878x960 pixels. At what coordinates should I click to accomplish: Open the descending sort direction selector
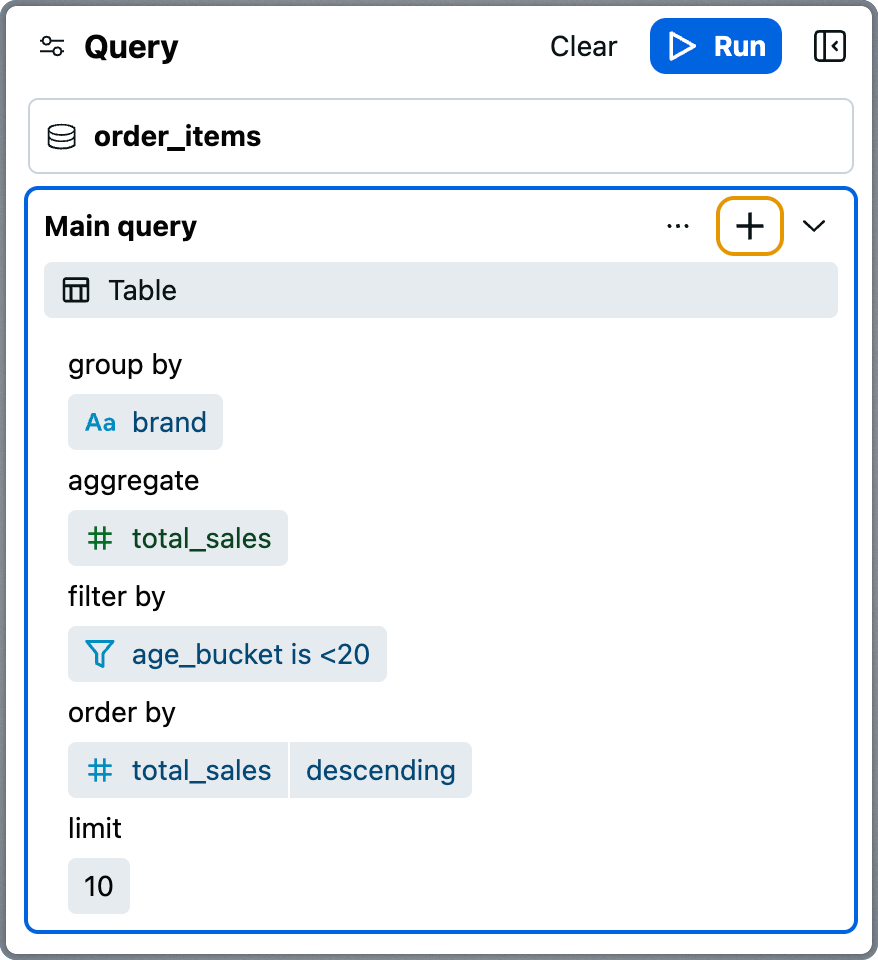(x=380, y=770)
